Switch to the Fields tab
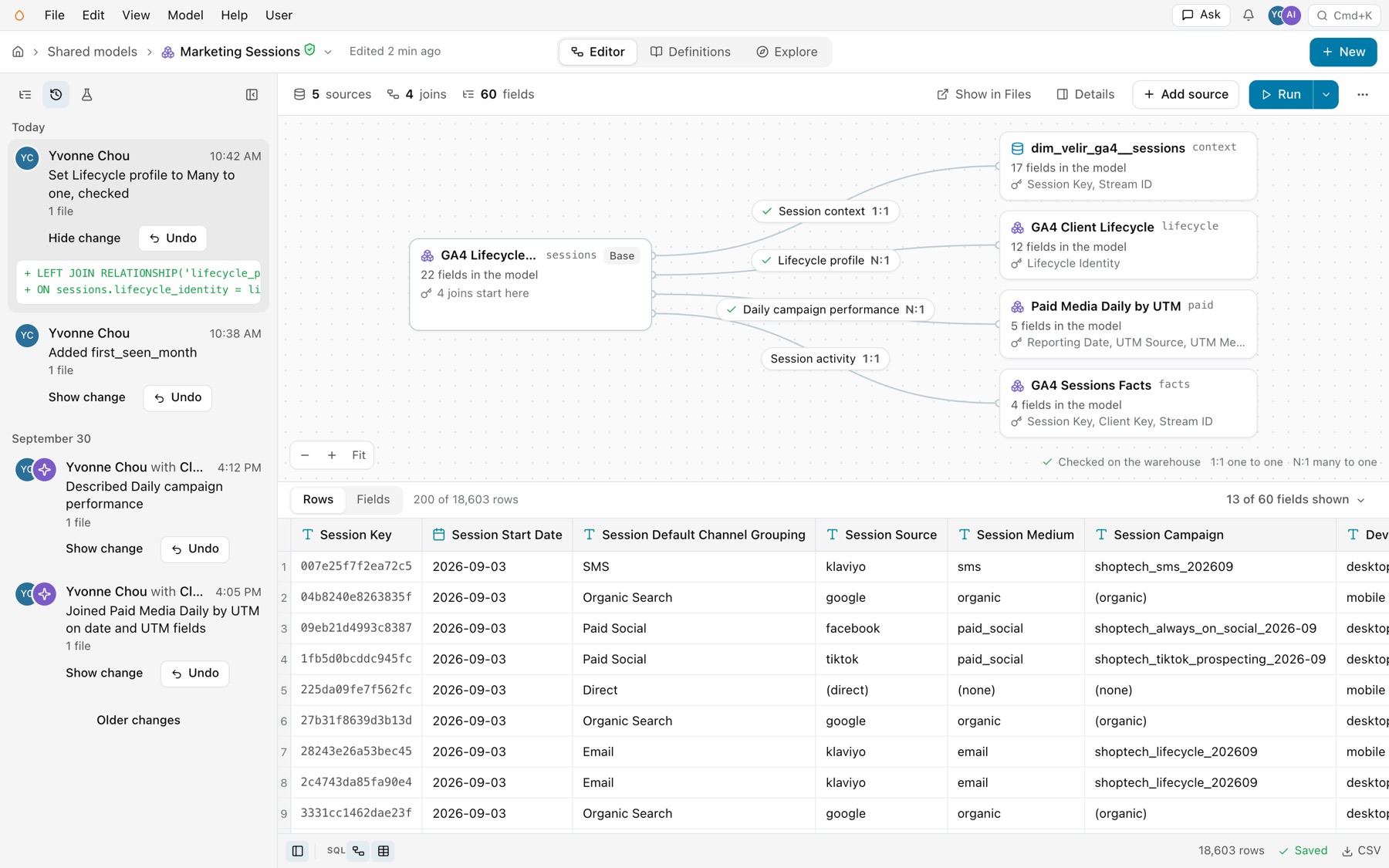Screen dimensions: 1389x868 (373, 499)
